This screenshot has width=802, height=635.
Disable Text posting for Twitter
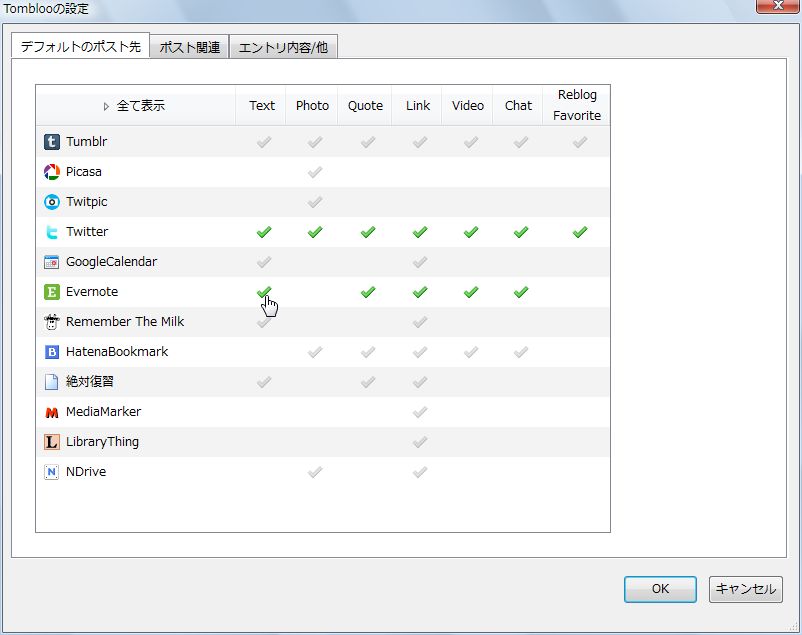pos(264,232)
